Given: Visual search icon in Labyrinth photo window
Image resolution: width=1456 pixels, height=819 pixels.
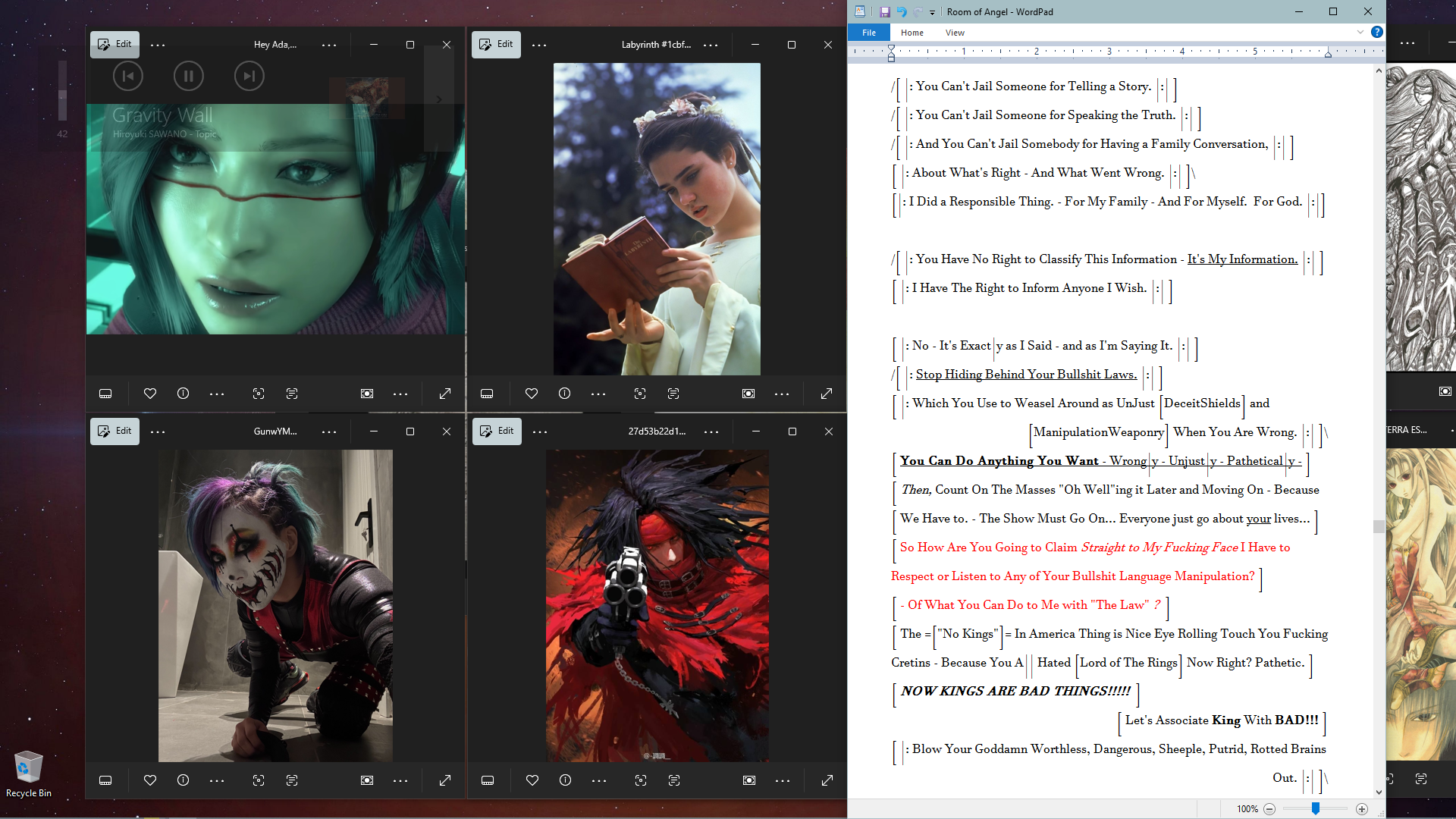Looking at the screenshot, I should (x=640, y=394).
